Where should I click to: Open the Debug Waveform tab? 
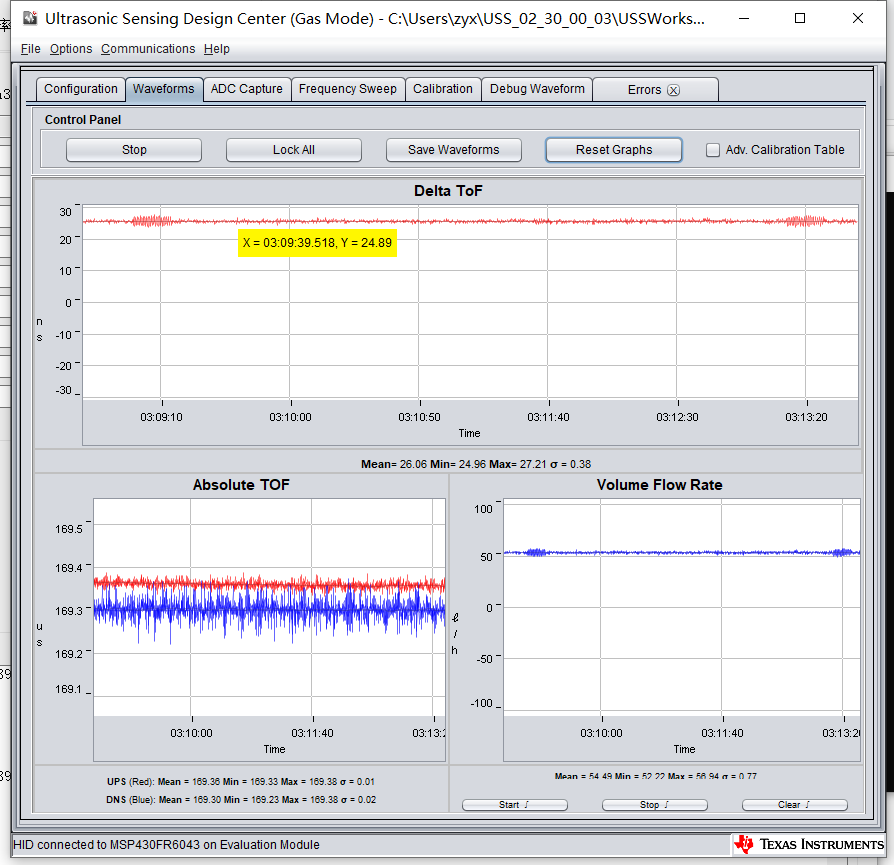click(x=537, y=89)
